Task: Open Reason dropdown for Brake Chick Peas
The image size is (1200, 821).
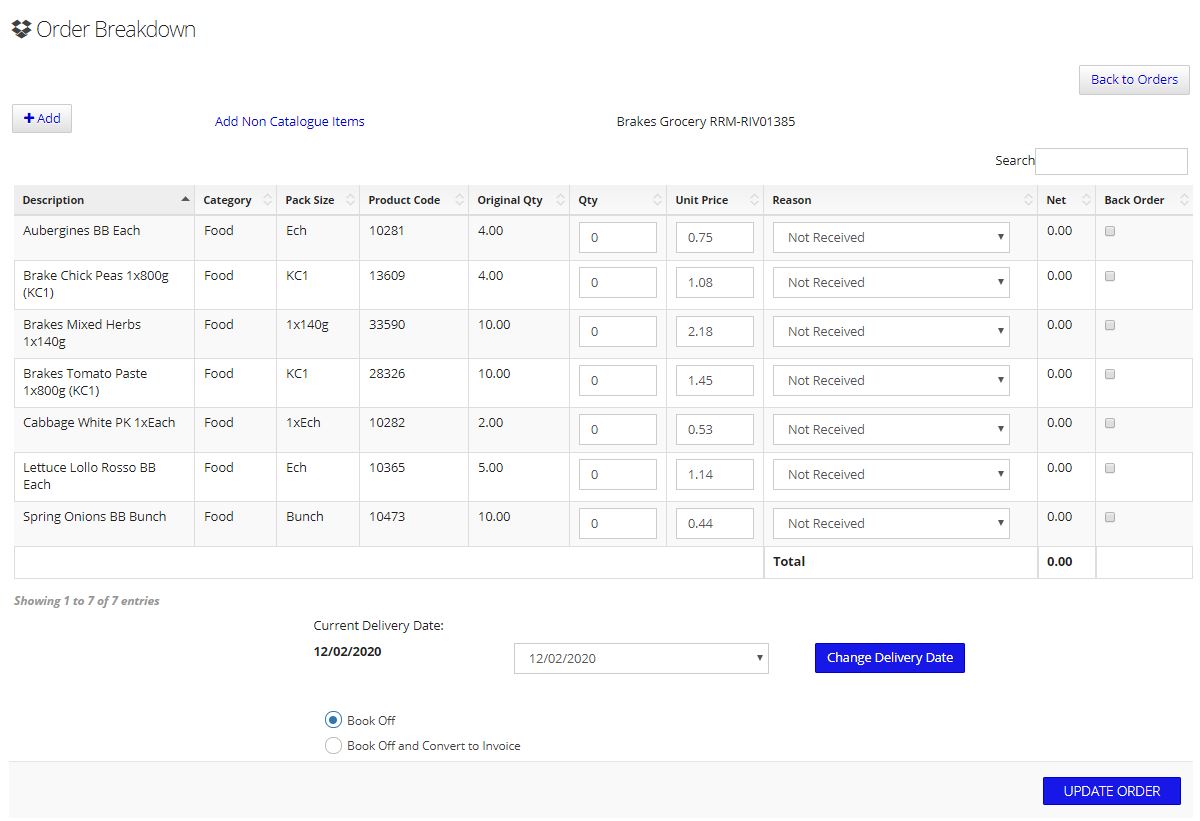Action: tap(891, 283)
